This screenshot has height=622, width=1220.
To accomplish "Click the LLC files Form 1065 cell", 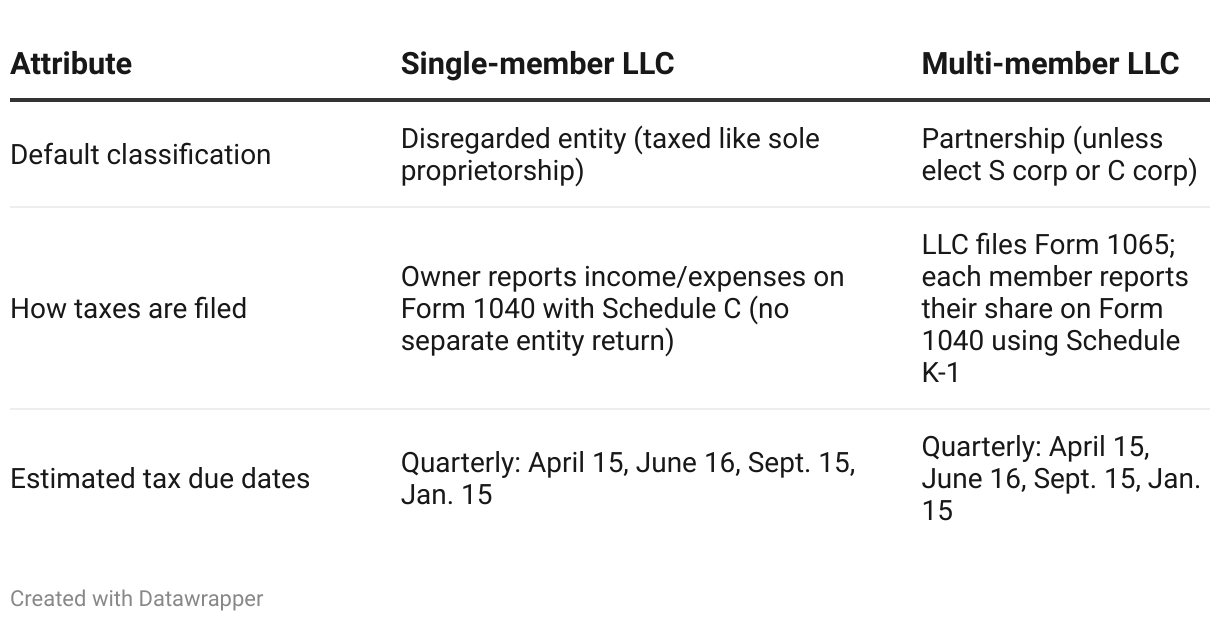I will pyautogui.click(x=1055, y=309).
